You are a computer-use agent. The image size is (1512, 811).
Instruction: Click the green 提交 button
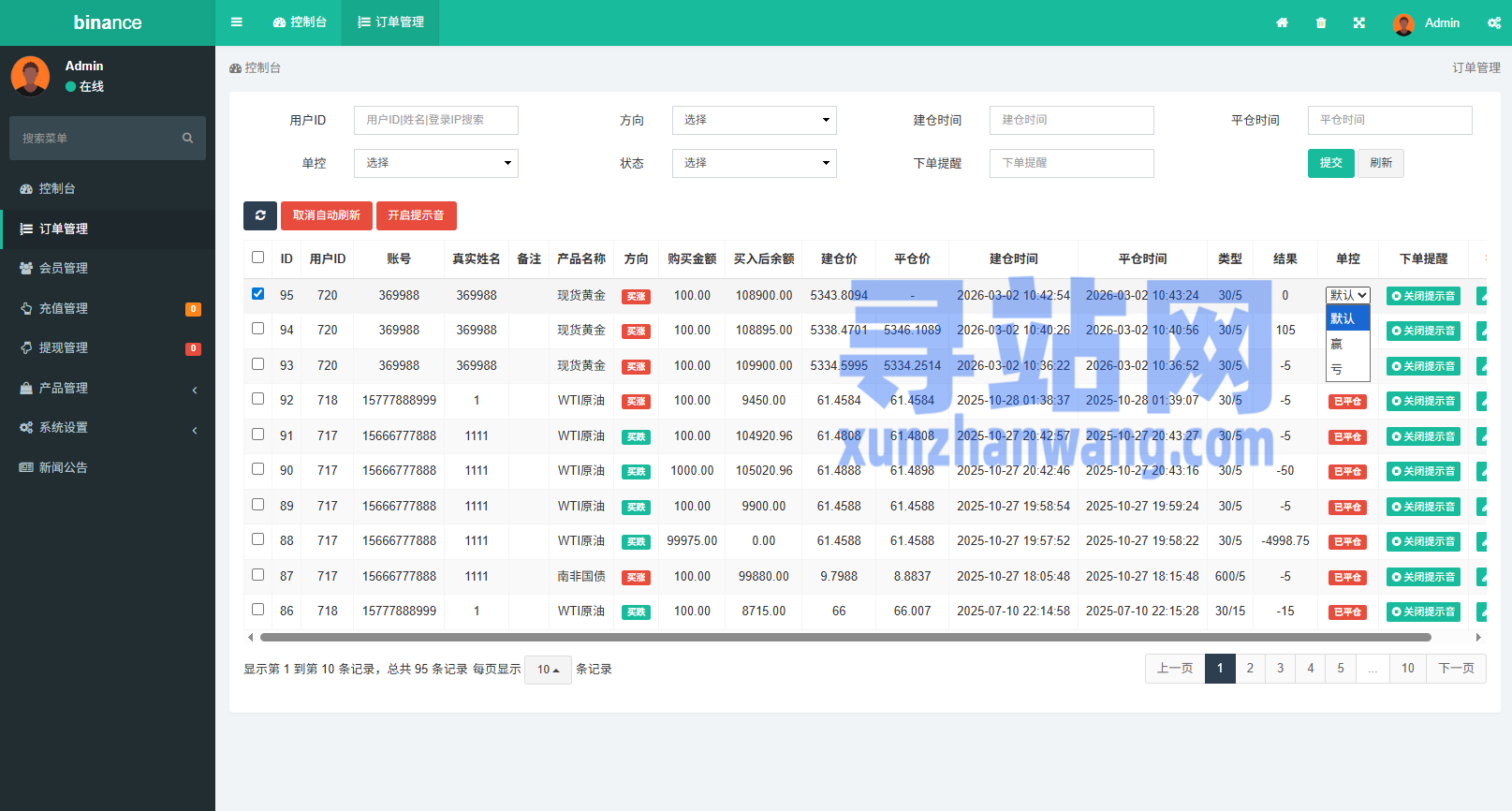1330,163
